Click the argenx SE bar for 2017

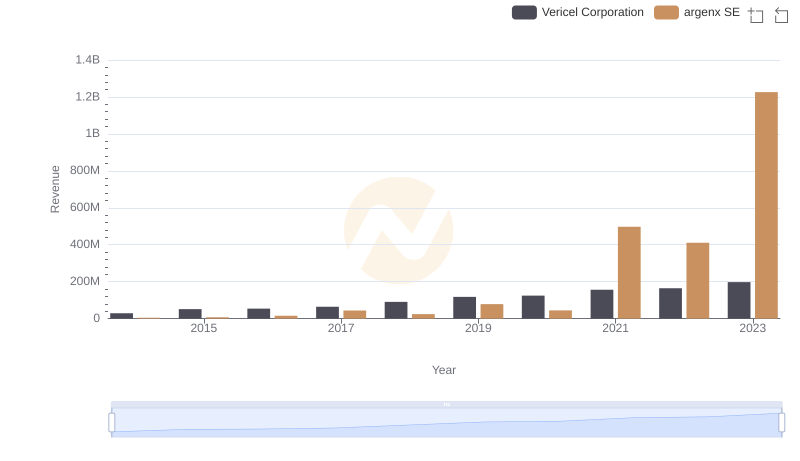point(355,314)
